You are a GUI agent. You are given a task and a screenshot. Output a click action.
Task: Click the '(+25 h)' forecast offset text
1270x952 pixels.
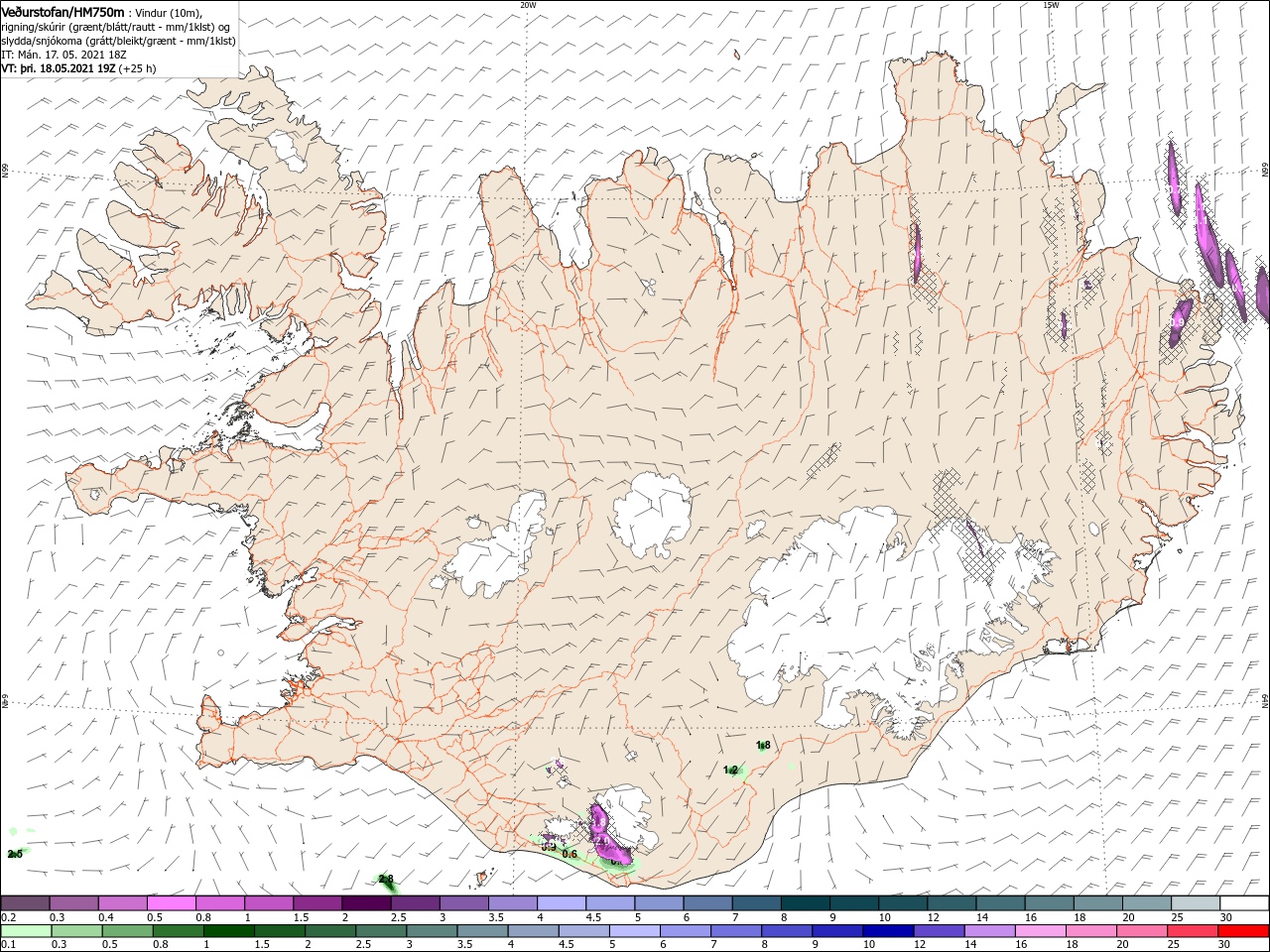(x=137, y=68)
